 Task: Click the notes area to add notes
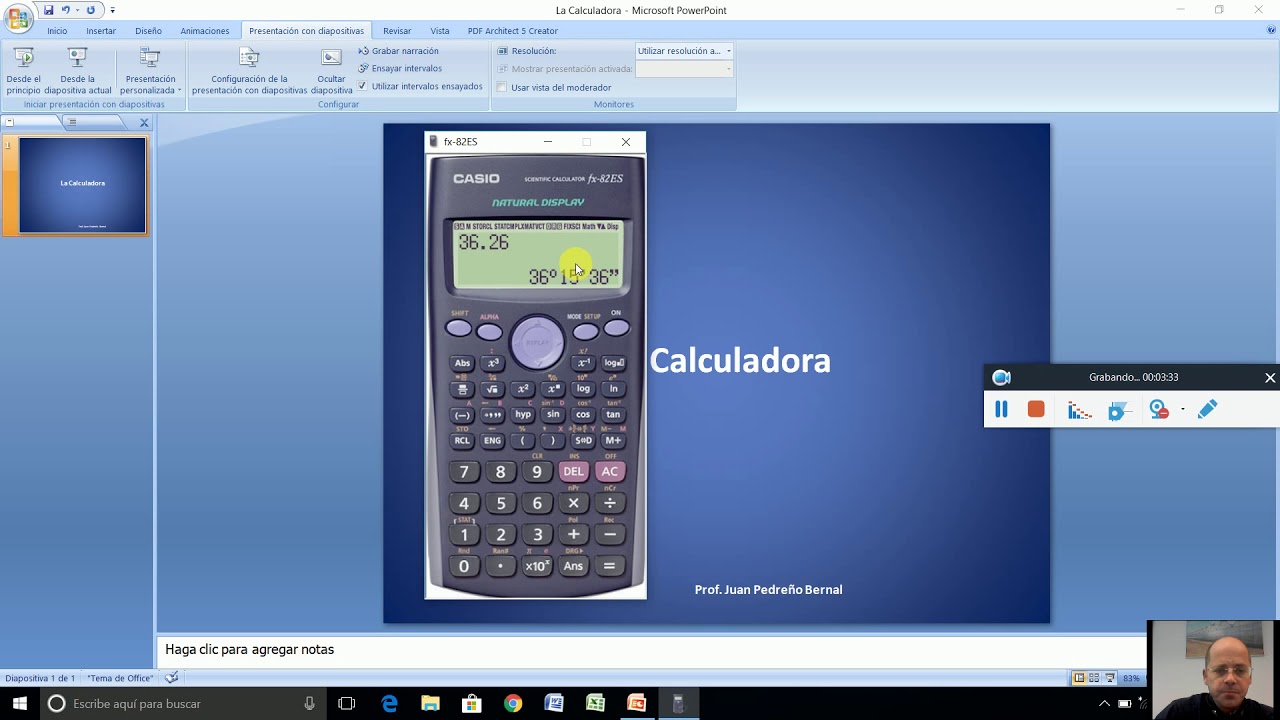click(x=650, y=650)
